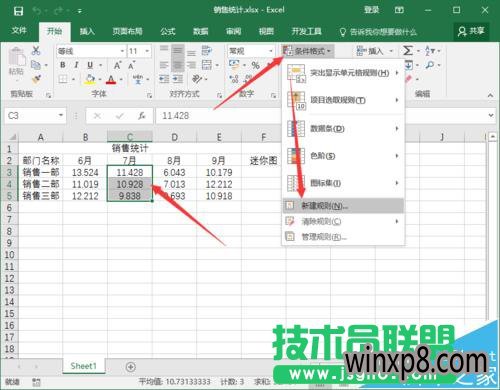This screenshot has width=500, height=390.
Task: Apply the red font color A
Action: coord(111,79)
